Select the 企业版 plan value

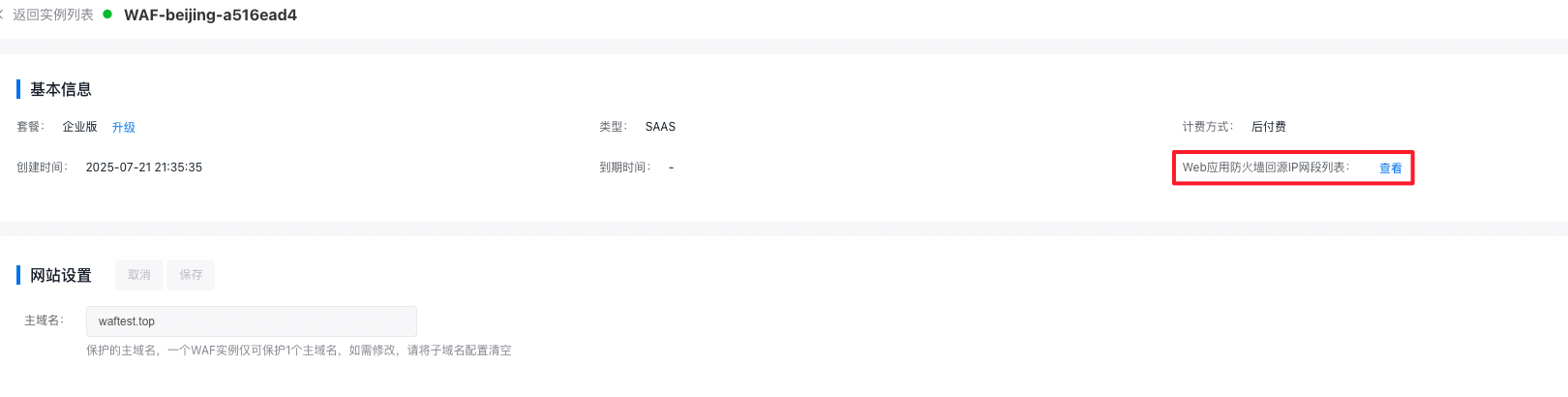(79, 127)
